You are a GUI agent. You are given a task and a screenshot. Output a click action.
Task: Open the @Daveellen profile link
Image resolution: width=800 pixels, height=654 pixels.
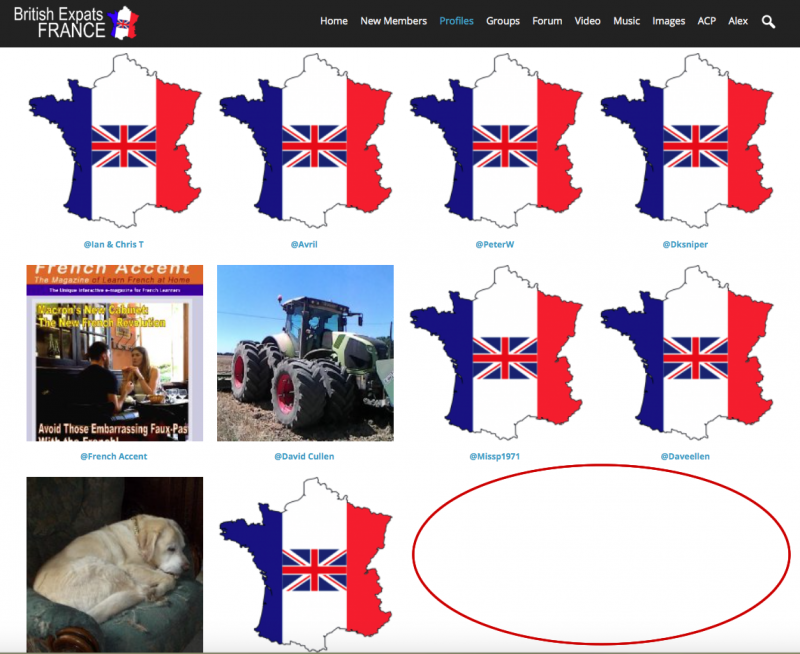pyautogui.click(x=685, y=457)
